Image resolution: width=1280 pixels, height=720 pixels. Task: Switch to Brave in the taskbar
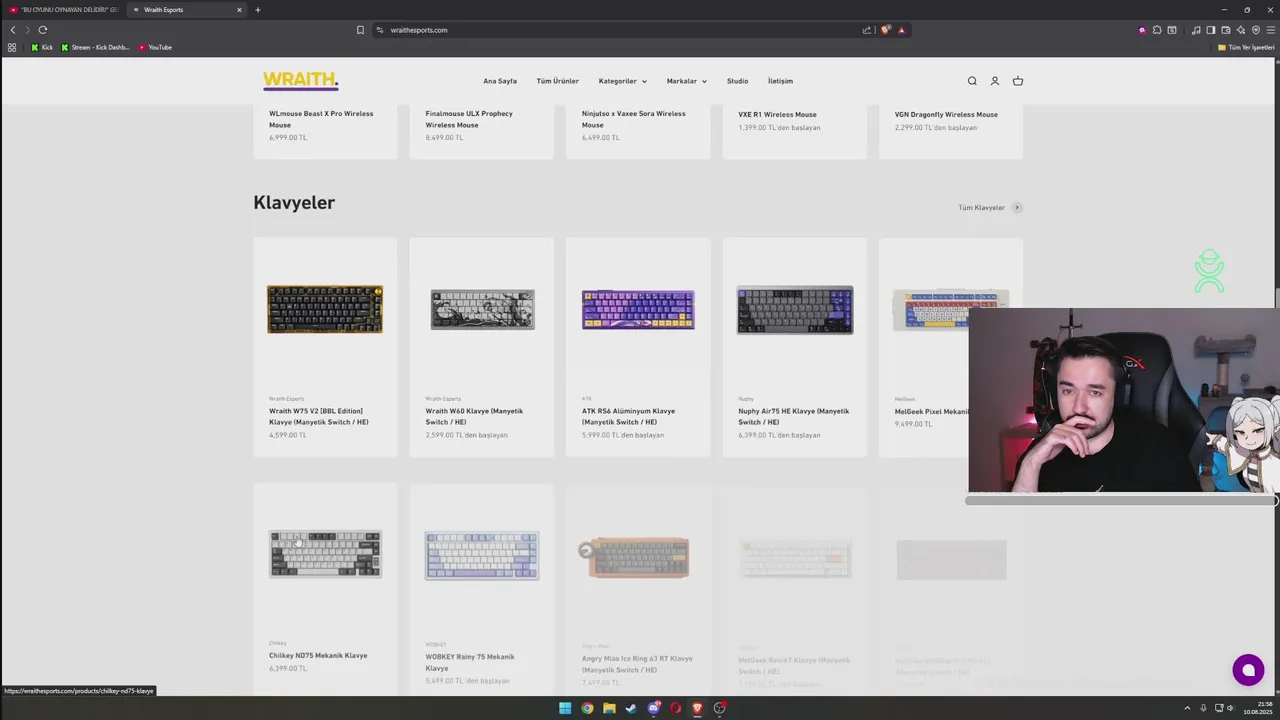[x=697, y=708]
